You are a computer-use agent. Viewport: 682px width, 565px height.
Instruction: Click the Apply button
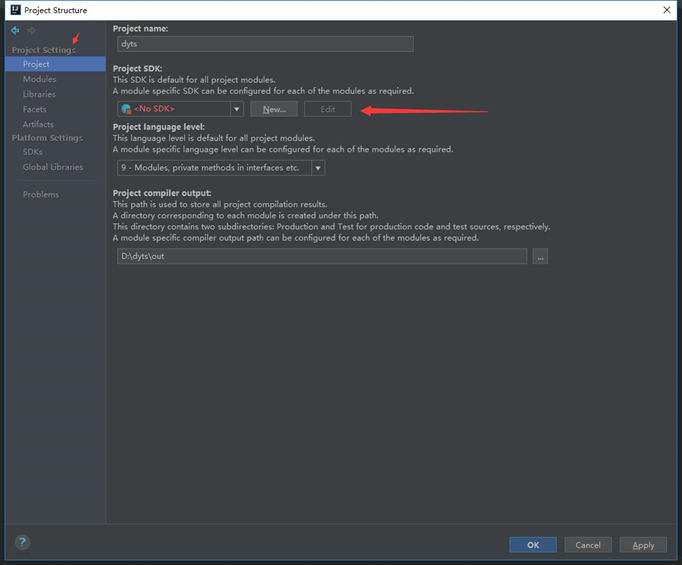click(643, 545)
